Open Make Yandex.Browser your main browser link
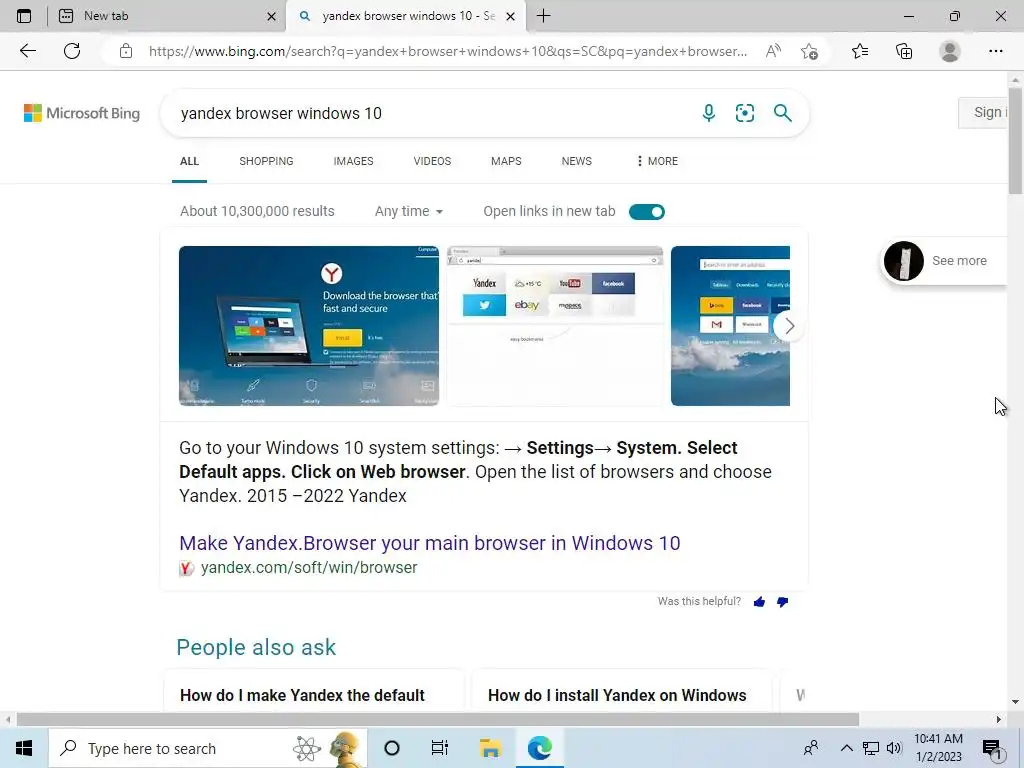Screen dimensions: 1024x768 [x=430, y=543]
